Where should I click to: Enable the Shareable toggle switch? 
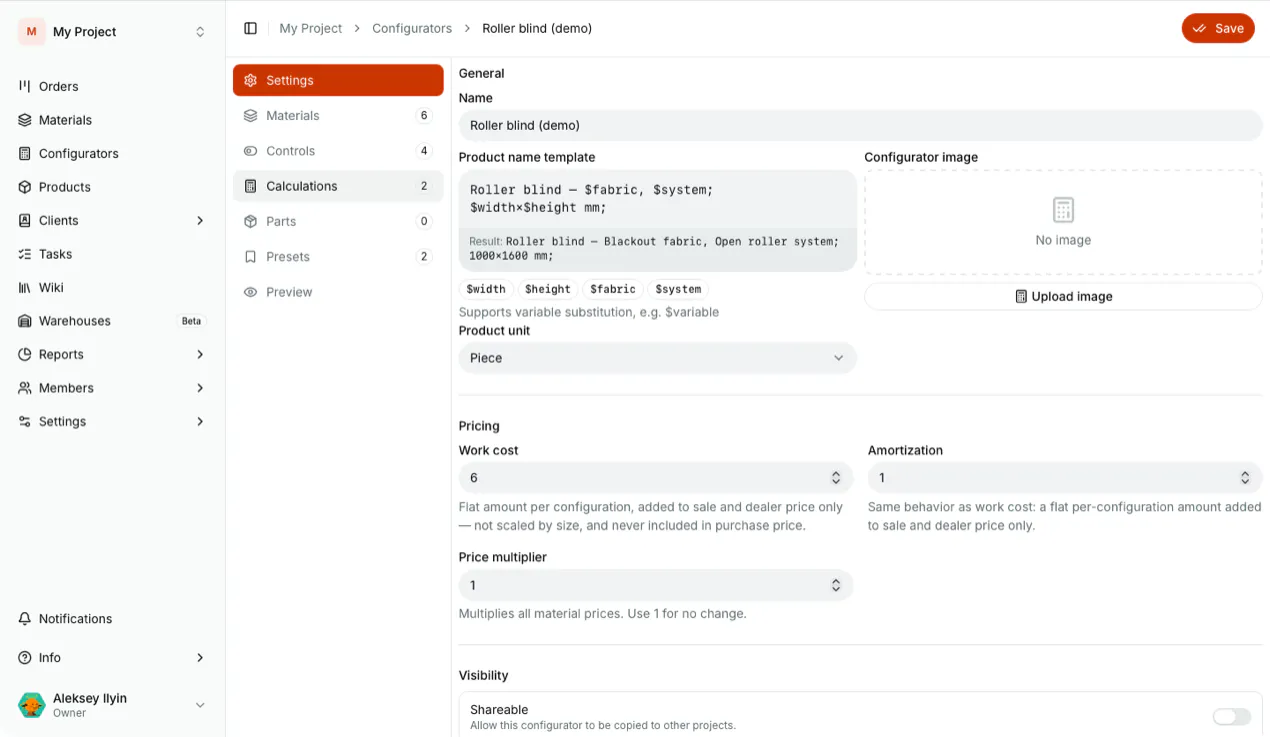(1231, 717)
